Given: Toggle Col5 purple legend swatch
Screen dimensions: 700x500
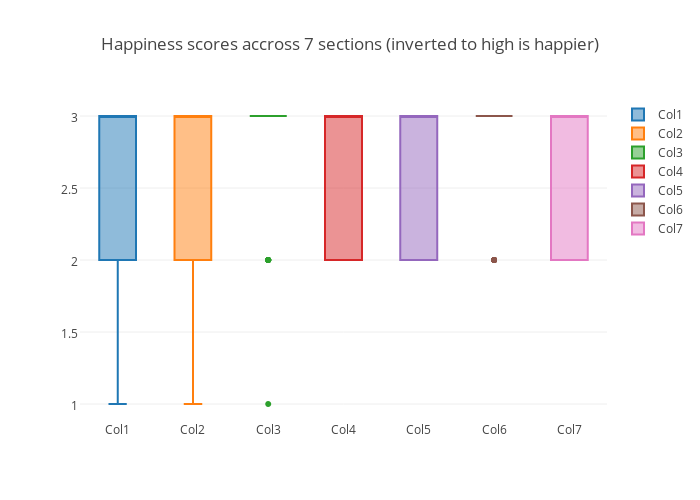Looking at the screenshot, I should click(638, 190).
